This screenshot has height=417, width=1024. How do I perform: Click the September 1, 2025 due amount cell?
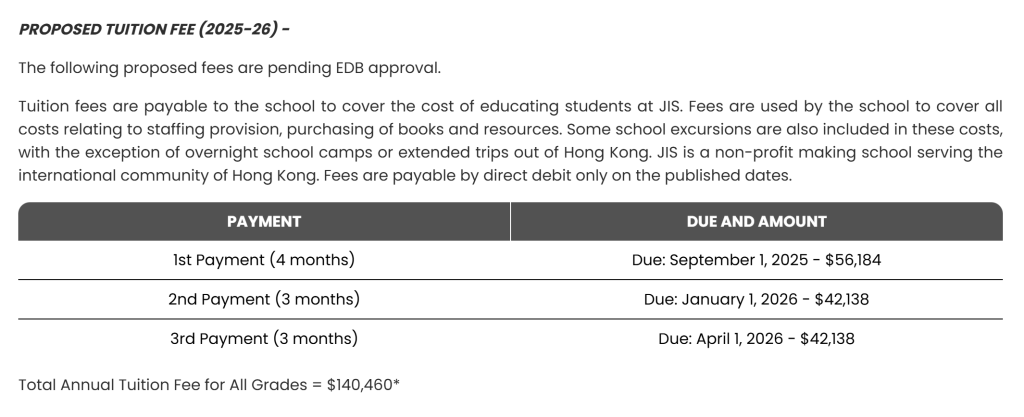[x=756, y=260]
